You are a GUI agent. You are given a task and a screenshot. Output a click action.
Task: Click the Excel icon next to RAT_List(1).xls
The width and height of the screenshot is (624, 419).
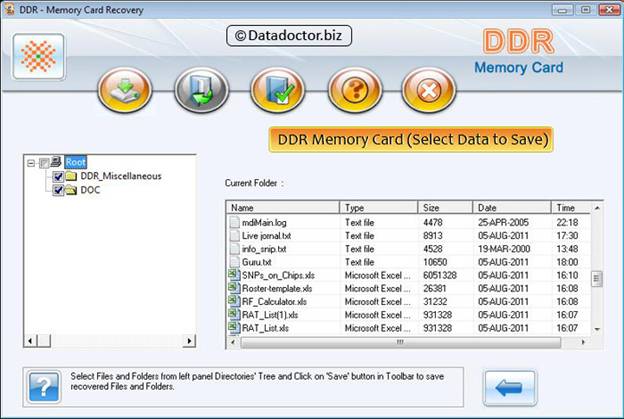pyautogui.click(x=234, y=314)
